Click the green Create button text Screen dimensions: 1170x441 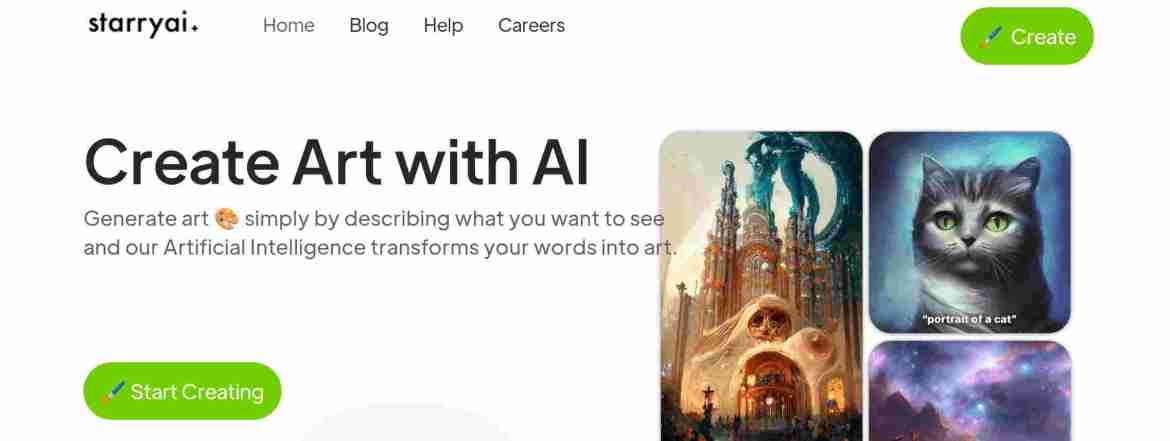point(1043,37)
